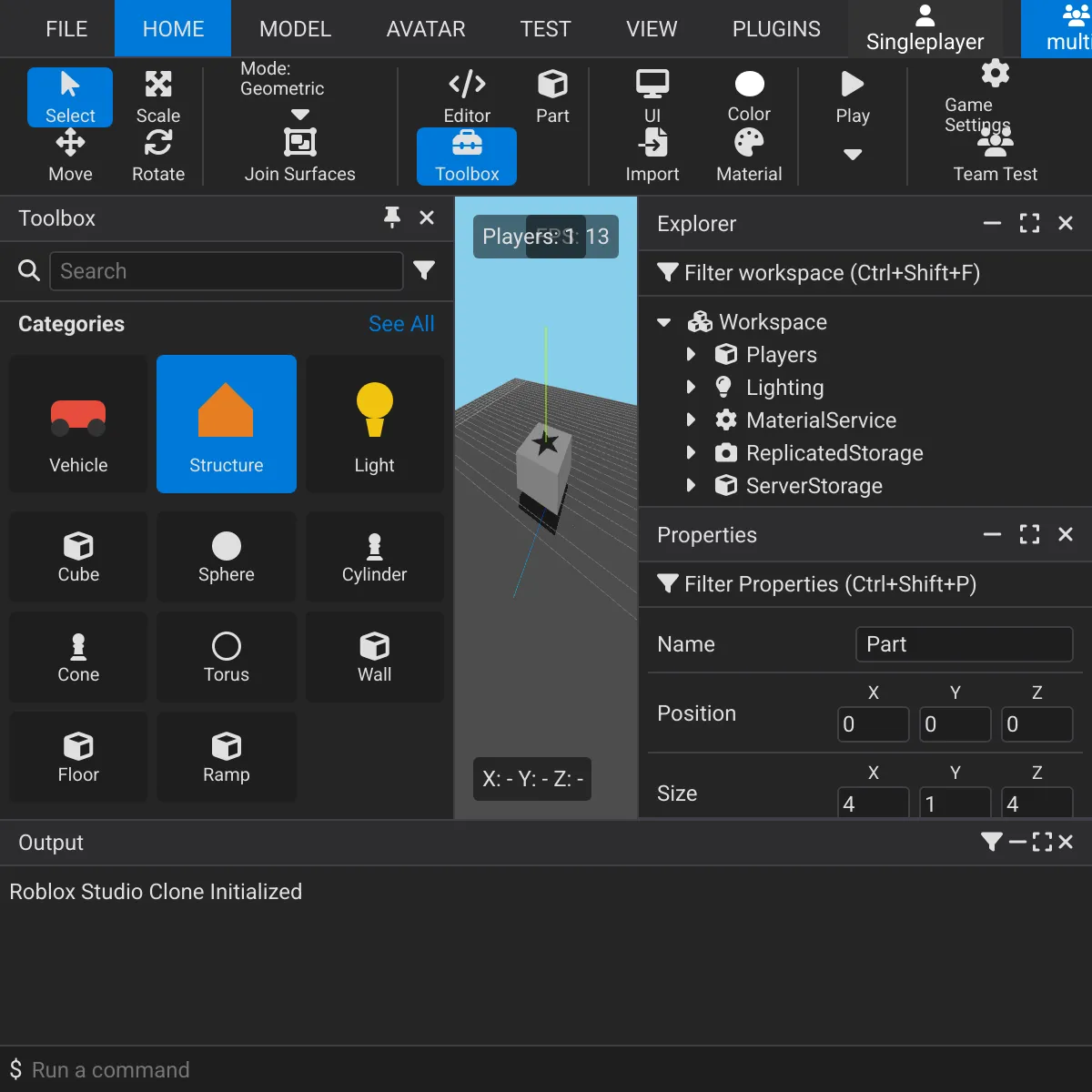Screen dimensions: 1092x1092
Task: Click the Toolbox search field
Action: pos(226,271)
